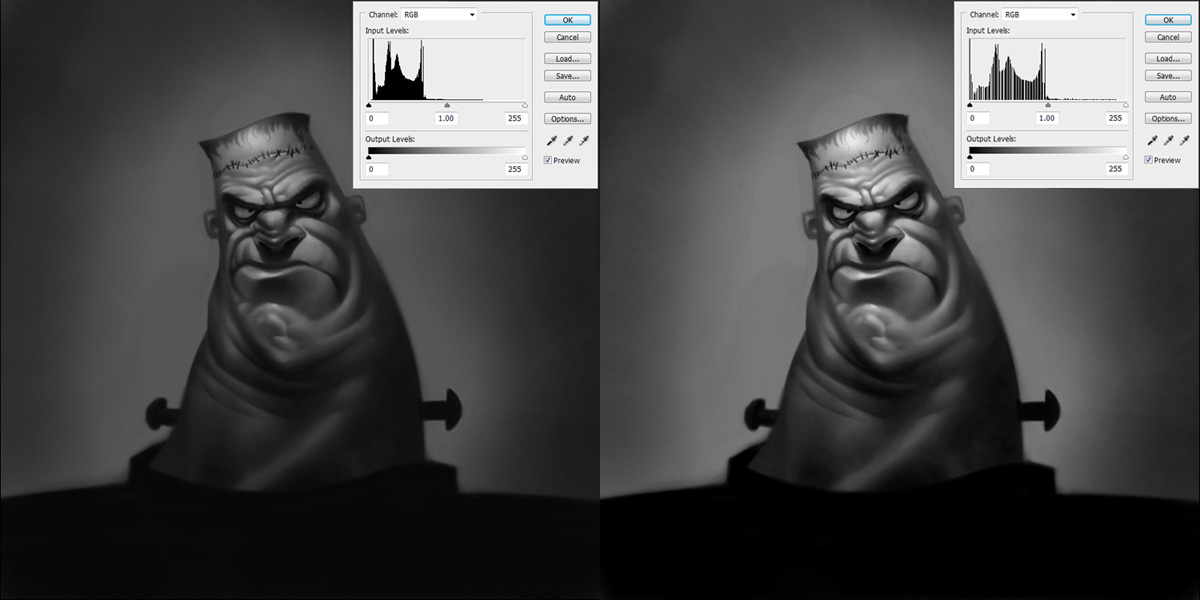Select output black slider handle in right dialog
Image resolution: width=1200 pixels, height=600 pixels.
(969, 157)
